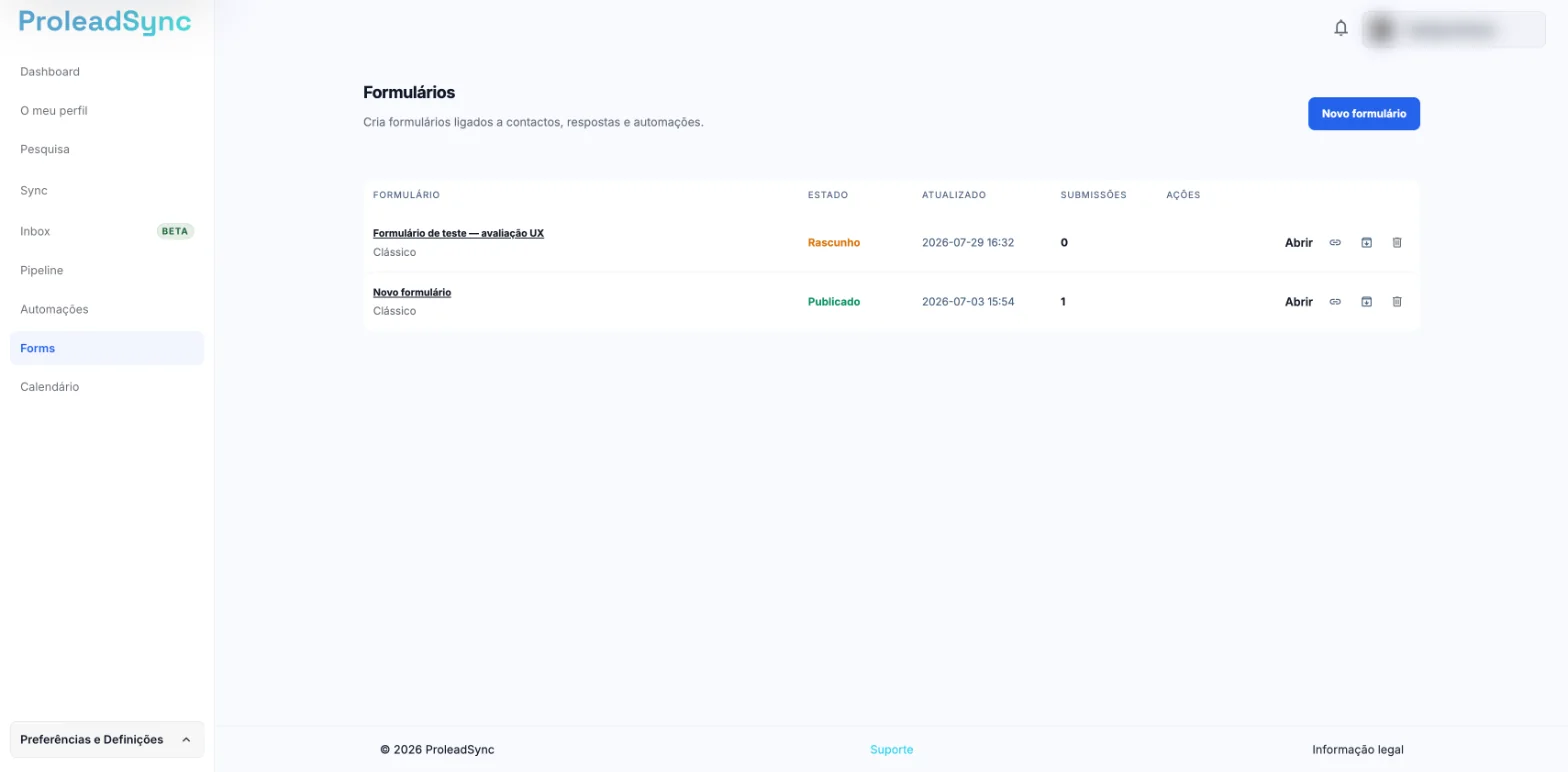The width and height of the screenshot is (1568, 772).
Task: Delete the Formulário de teste — avaliação UX form
Action: point(1397,242)
